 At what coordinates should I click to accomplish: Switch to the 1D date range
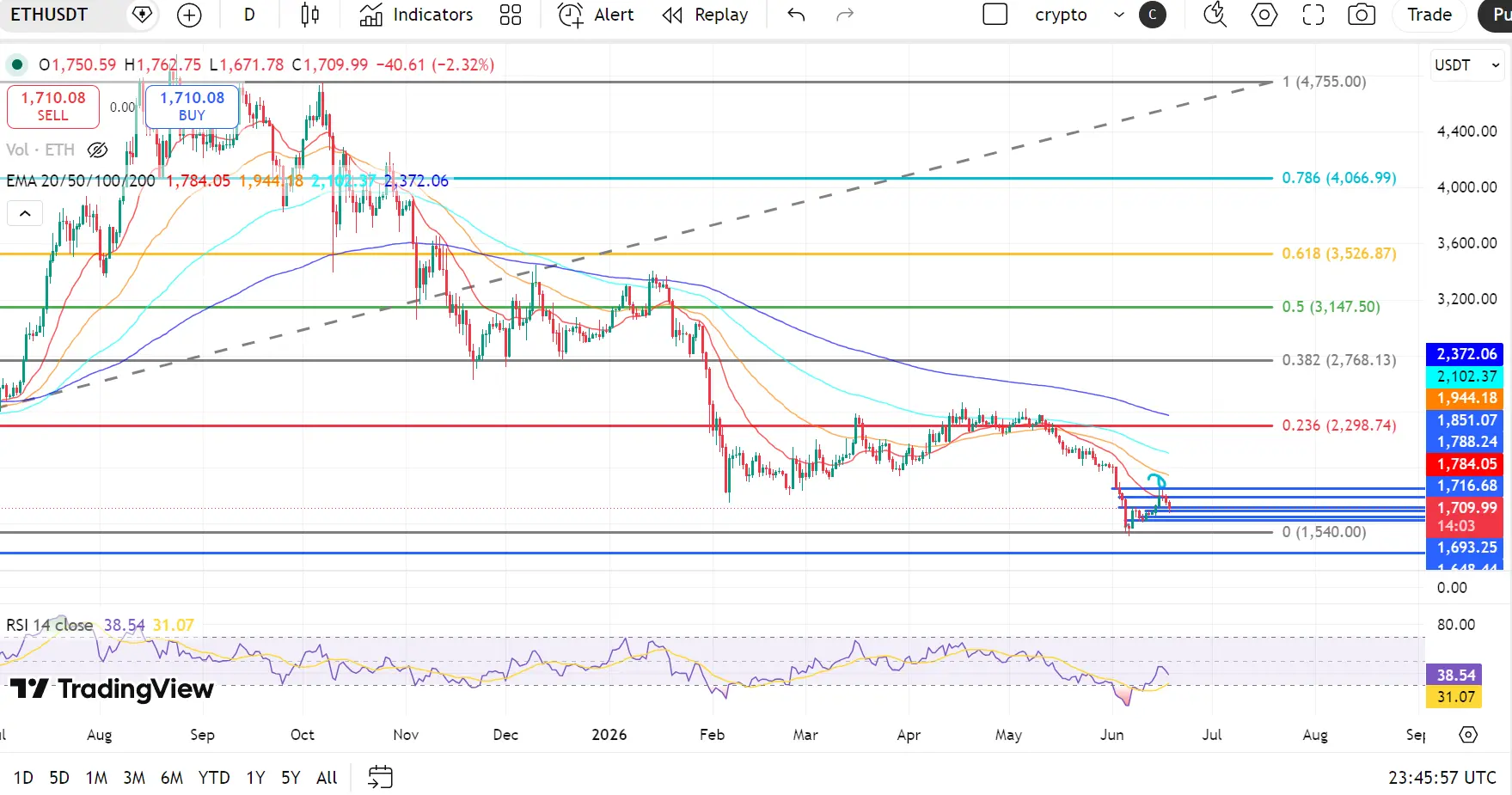(x=23, y=778)
